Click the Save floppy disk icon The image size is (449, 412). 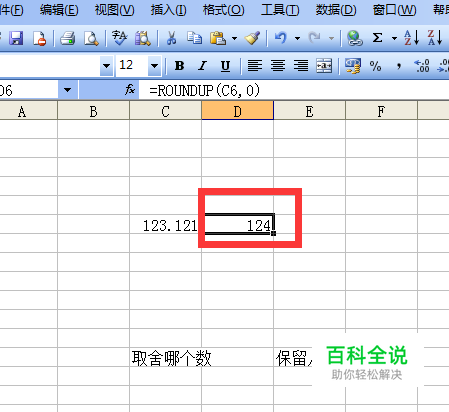16,38
